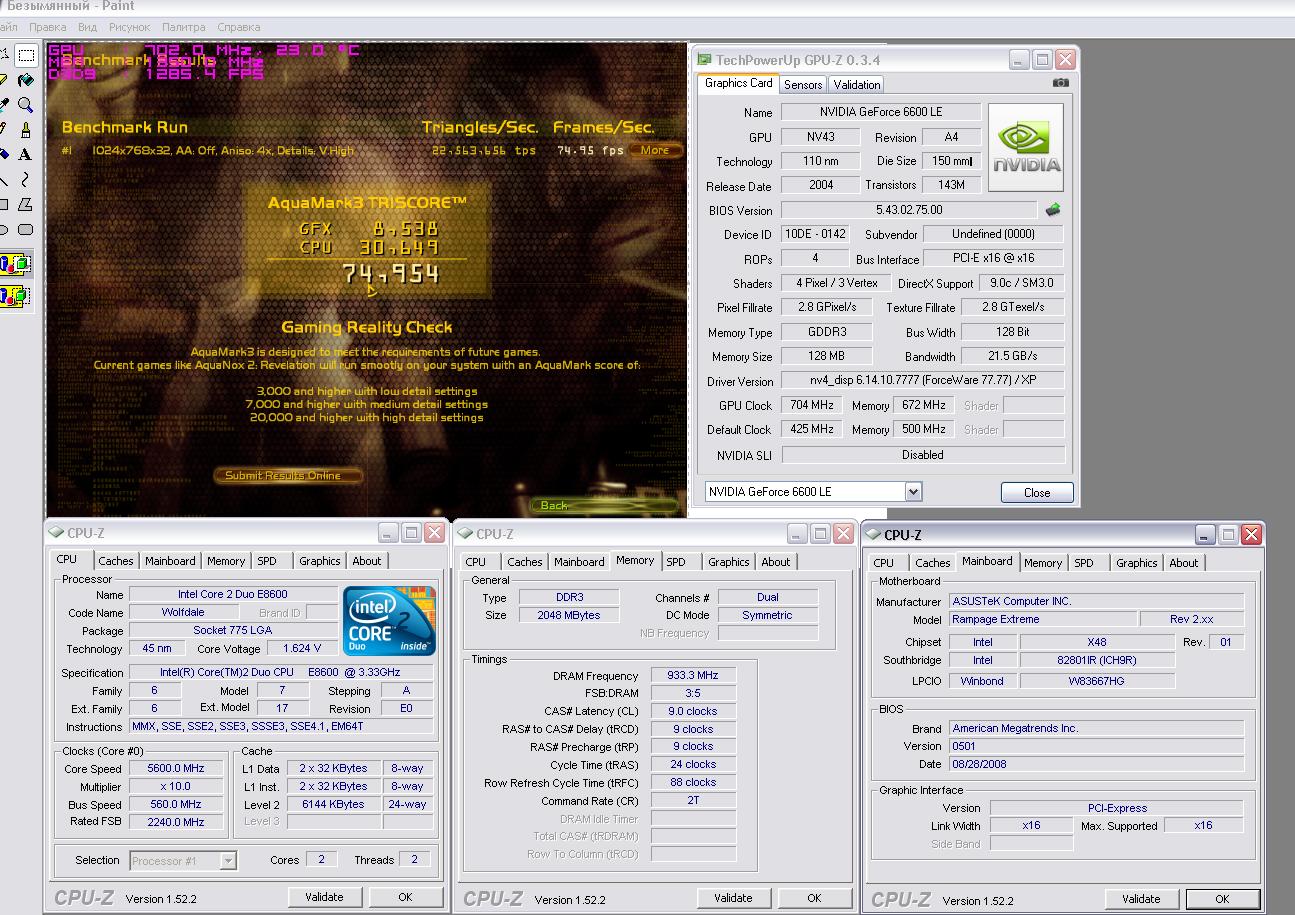Click the GPU-Z screenshot camera icon
The height and width of the screenshot is (915, 1295).
[x=1061, y=83]
